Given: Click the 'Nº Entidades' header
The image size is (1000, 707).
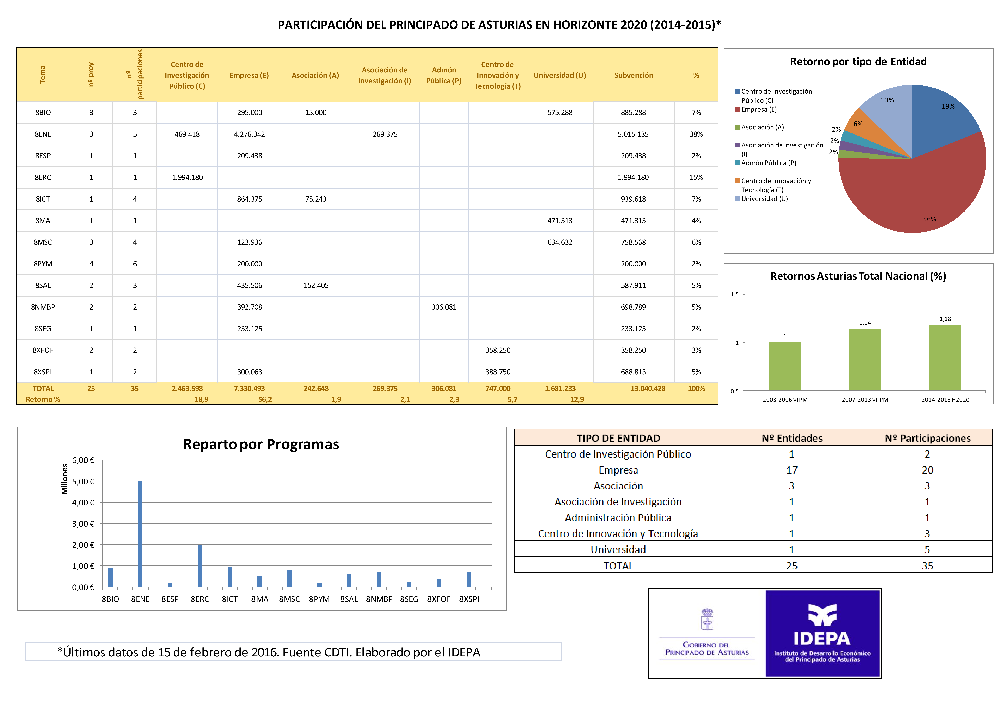Looking at the screenshot, I should 792,438.
